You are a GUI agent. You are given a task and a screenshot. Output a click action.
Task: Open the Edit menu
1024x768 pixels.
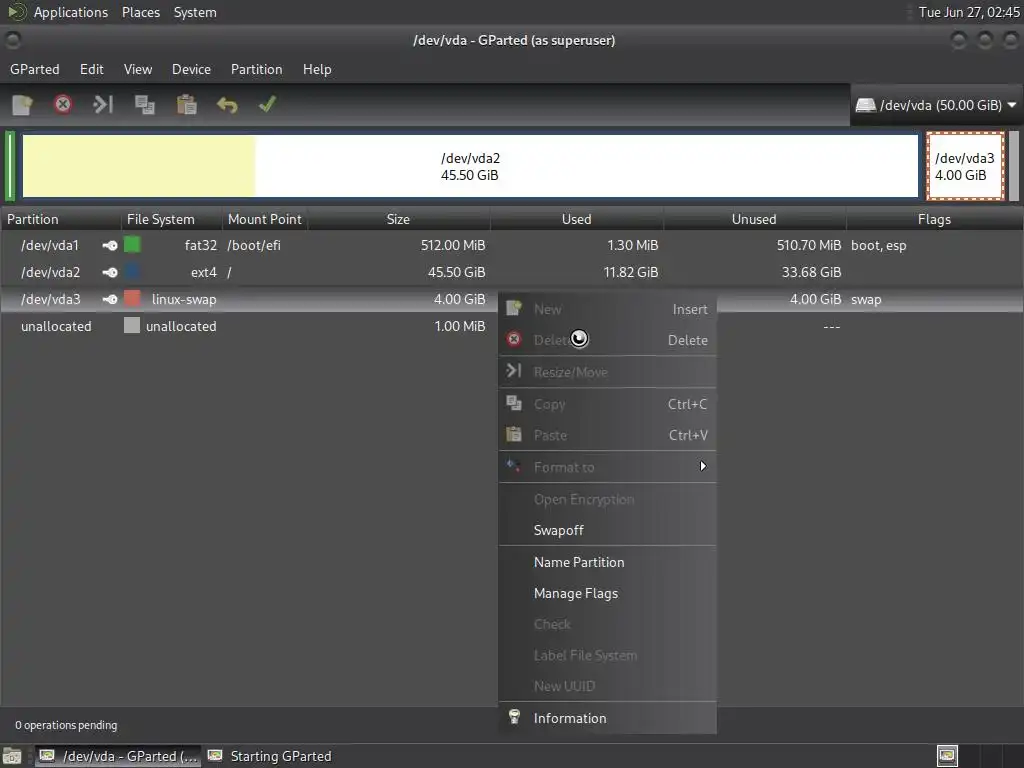[x=91, y=69]
